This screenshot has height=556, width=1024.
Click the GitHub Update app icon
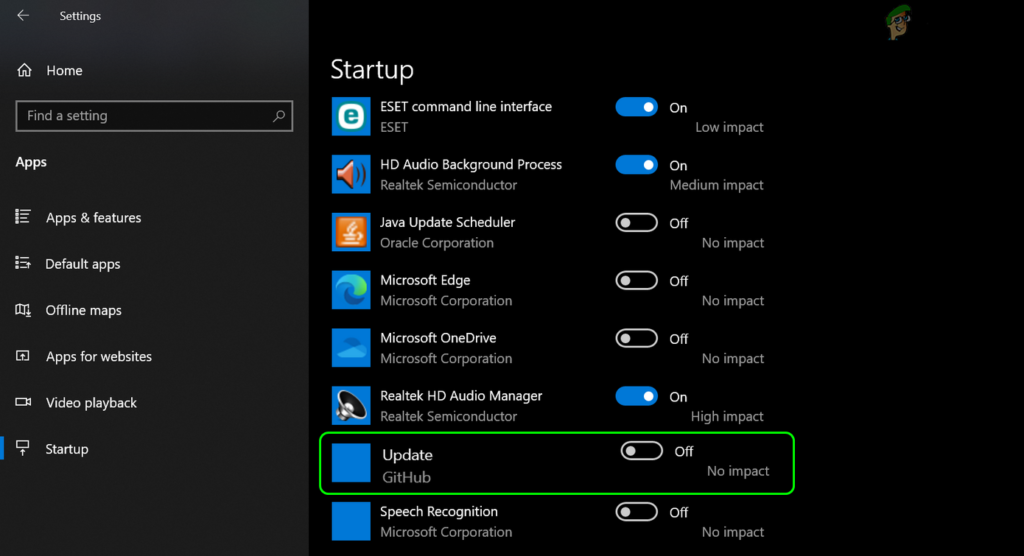pos(351,463)
